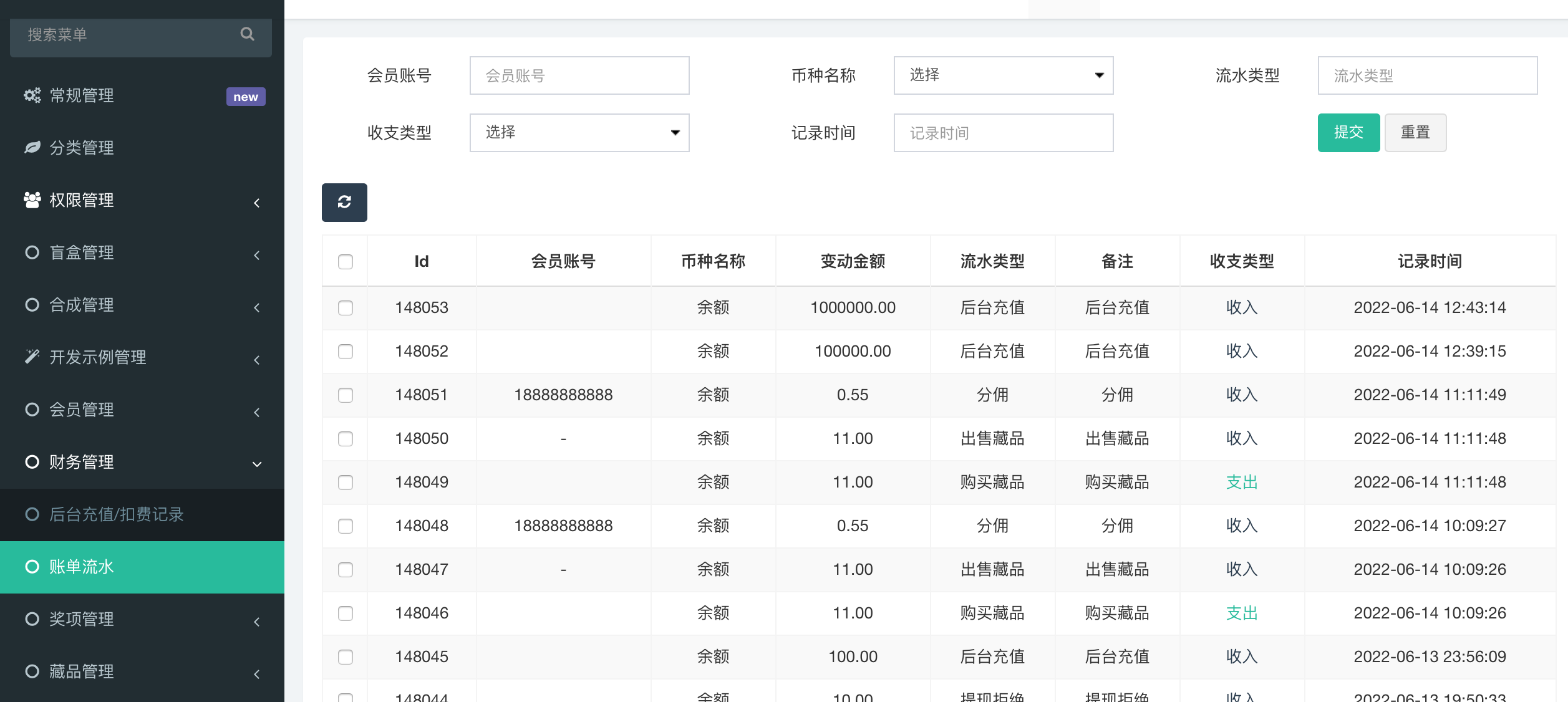Click the circle icon beside 藏品管理
Image resolution: width=1568 pixels, height=702 pixels.
coord(32,671)
